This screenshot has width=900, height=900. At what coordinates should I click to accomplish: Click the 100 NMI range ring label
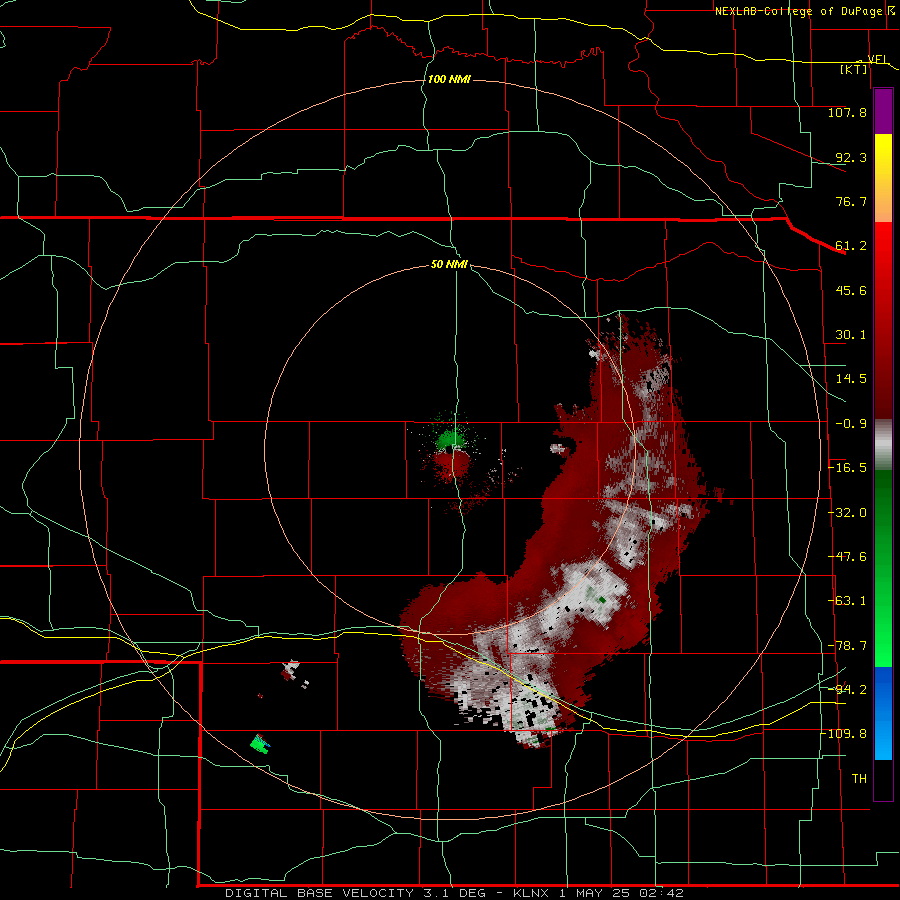pyautogui.click(x=449, y=79)
